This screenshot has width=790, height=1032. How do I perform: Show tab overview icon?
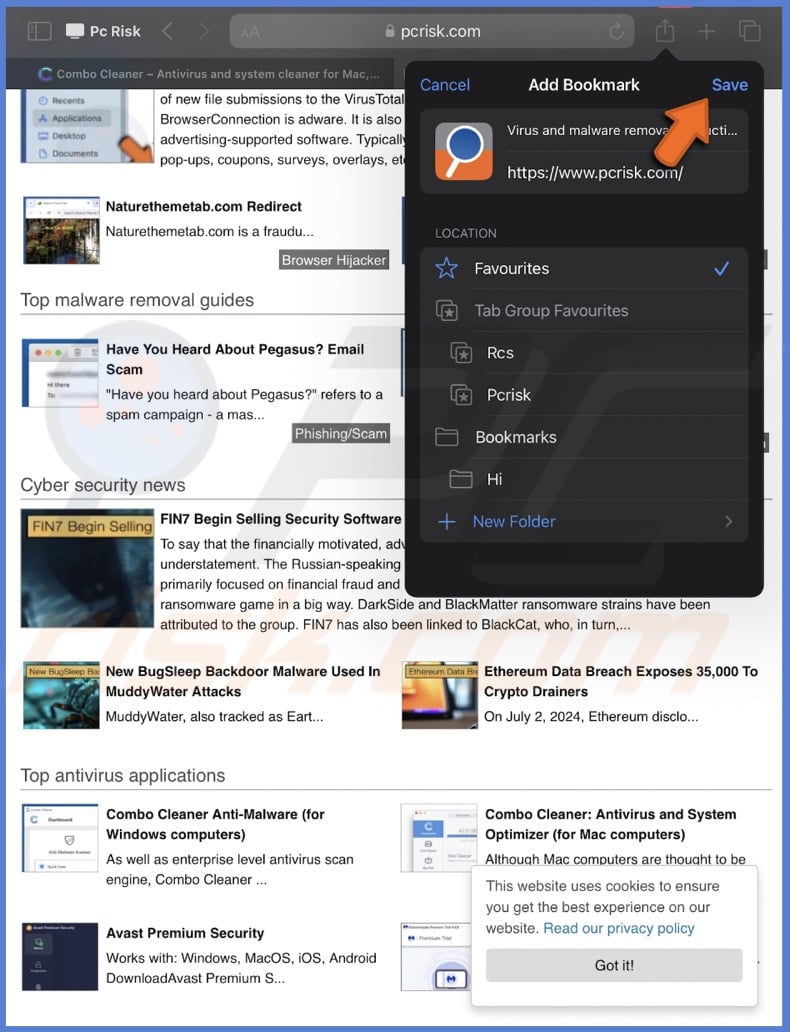pos(749,31)
